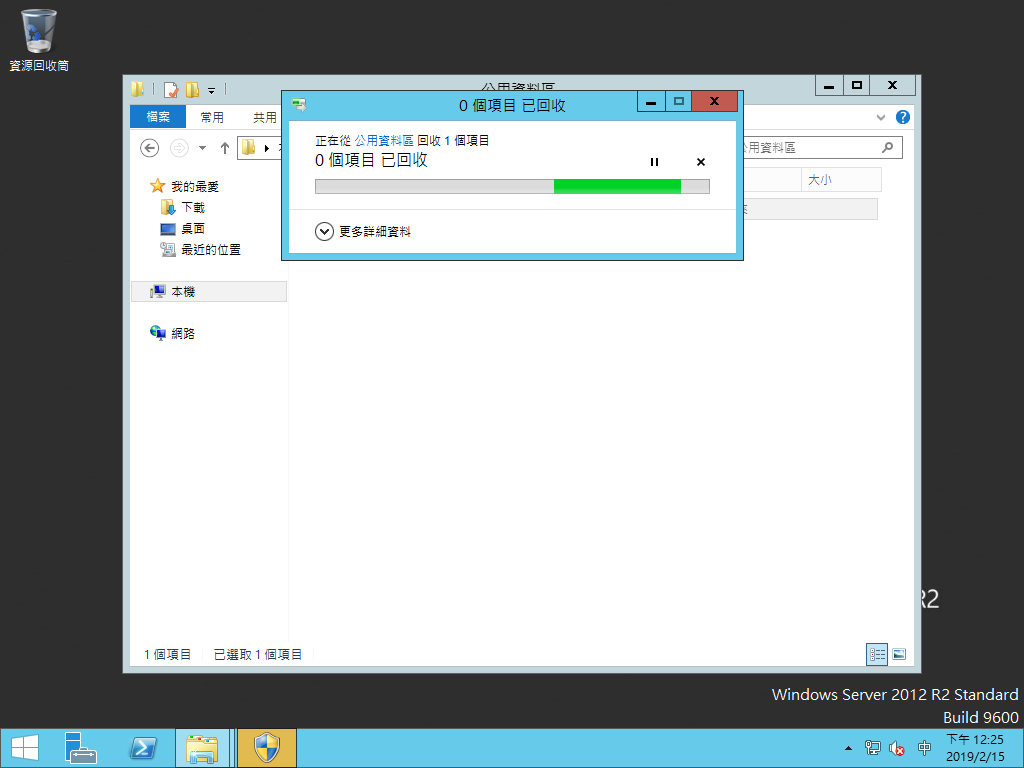The image size is (1024, 768).
Task: Open the muted volume tray icon
Action: 897,748
